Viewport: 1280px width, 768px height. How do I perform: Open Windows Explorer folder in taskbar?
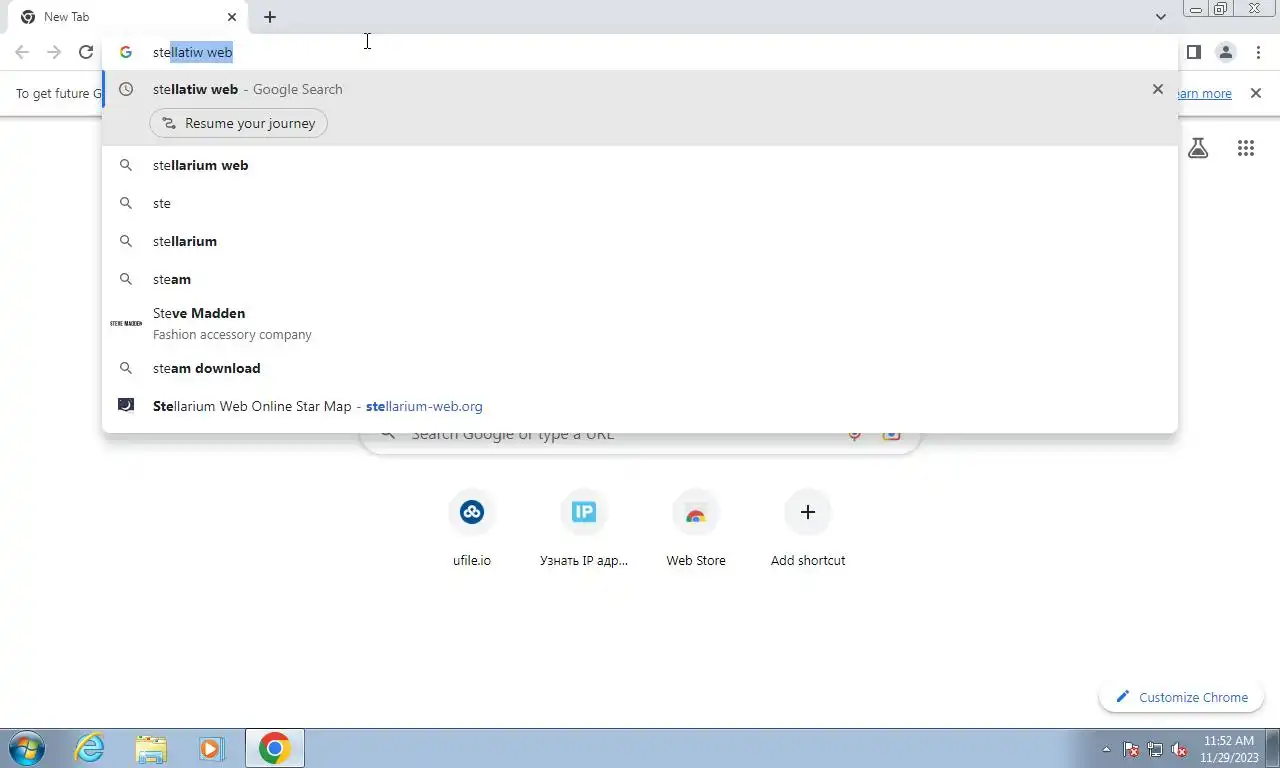tap(151, 748)
